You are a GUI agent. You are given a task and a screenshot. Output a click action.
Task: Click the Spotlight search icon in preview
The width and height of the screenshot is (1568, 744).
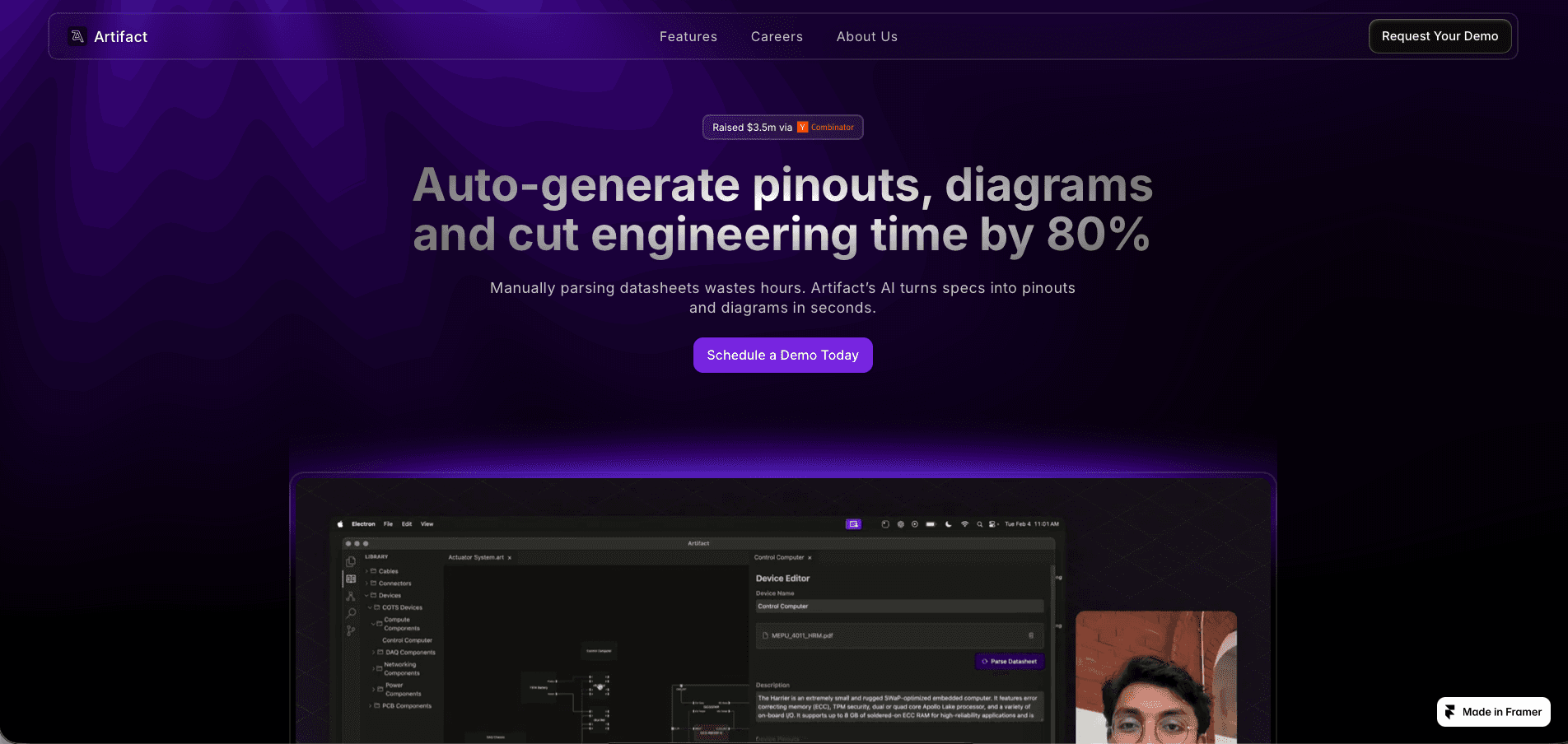[x=979, y=524]
